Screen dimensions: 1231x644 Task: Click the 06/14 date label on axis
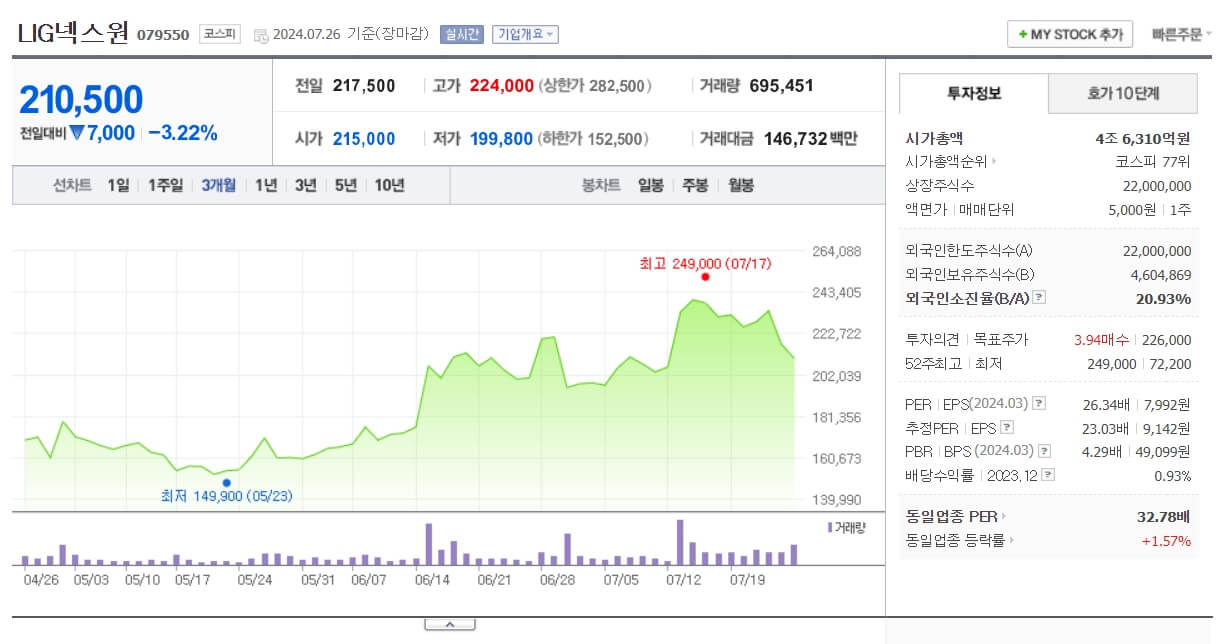click(x=432, y=579)
